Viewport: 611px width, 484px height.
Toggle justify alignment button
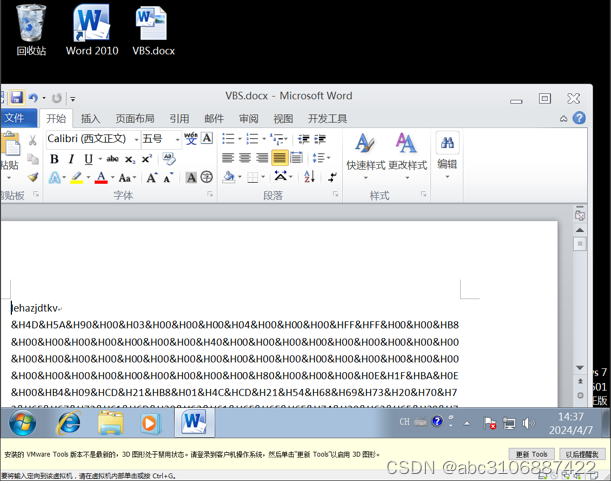click(x=280, y=158)
